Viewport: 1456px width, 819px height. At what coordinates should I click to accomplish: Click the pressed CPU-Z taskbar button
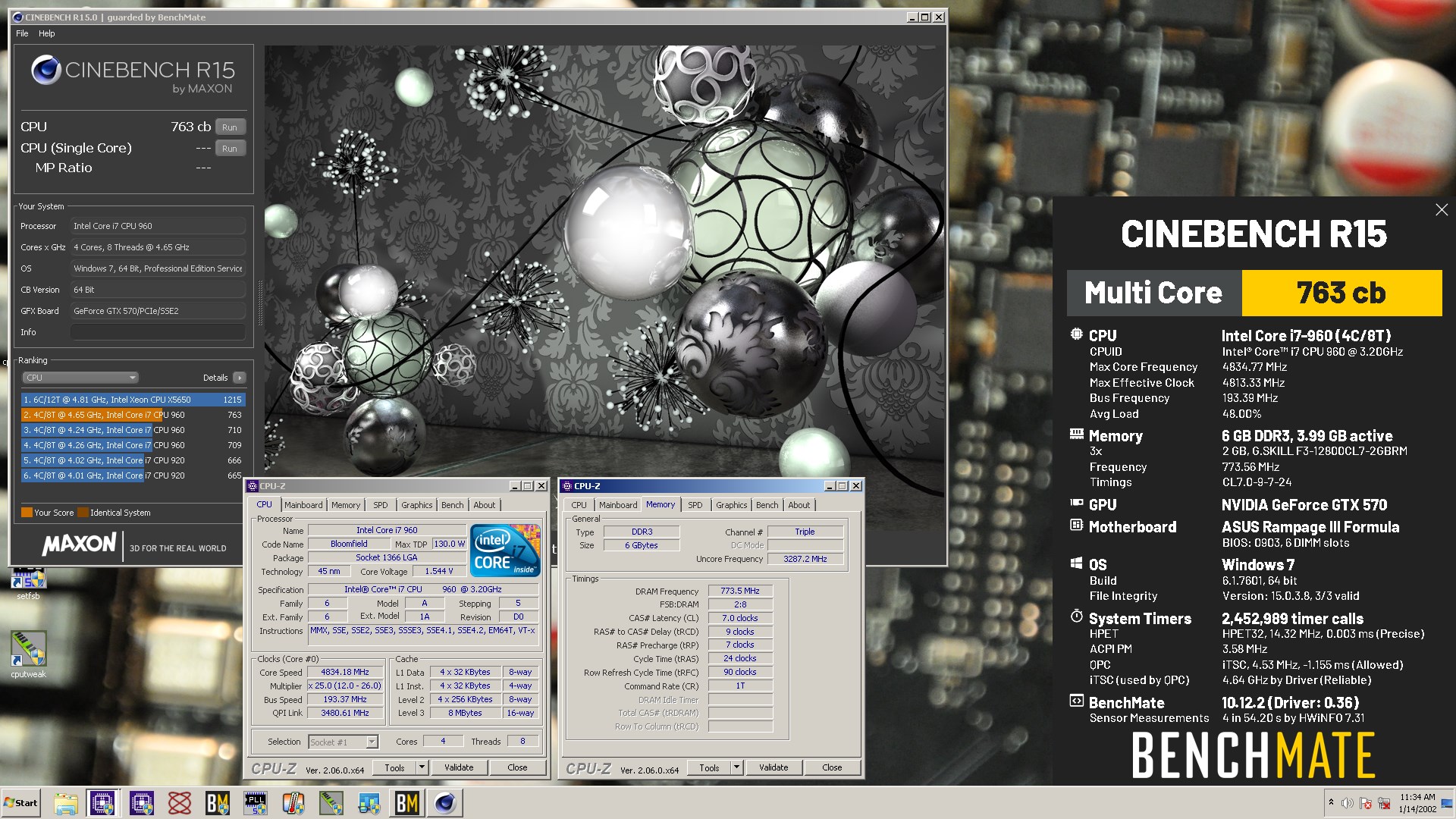(x=102, y=803)
